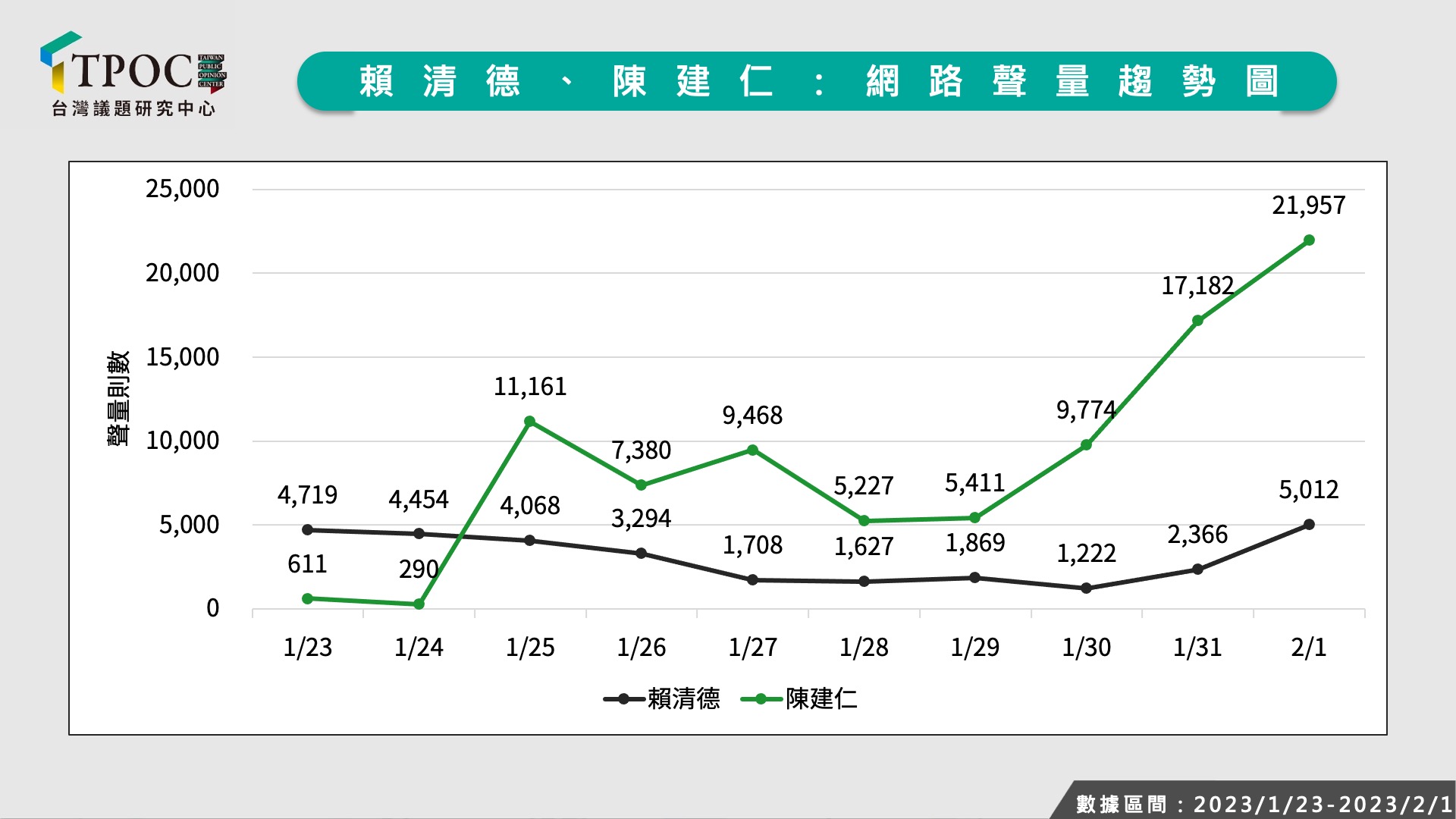This screenshot has height=819, width=1456.
Task: Click the 21,957 data point on 2/1
Action: click(1309, 240)
